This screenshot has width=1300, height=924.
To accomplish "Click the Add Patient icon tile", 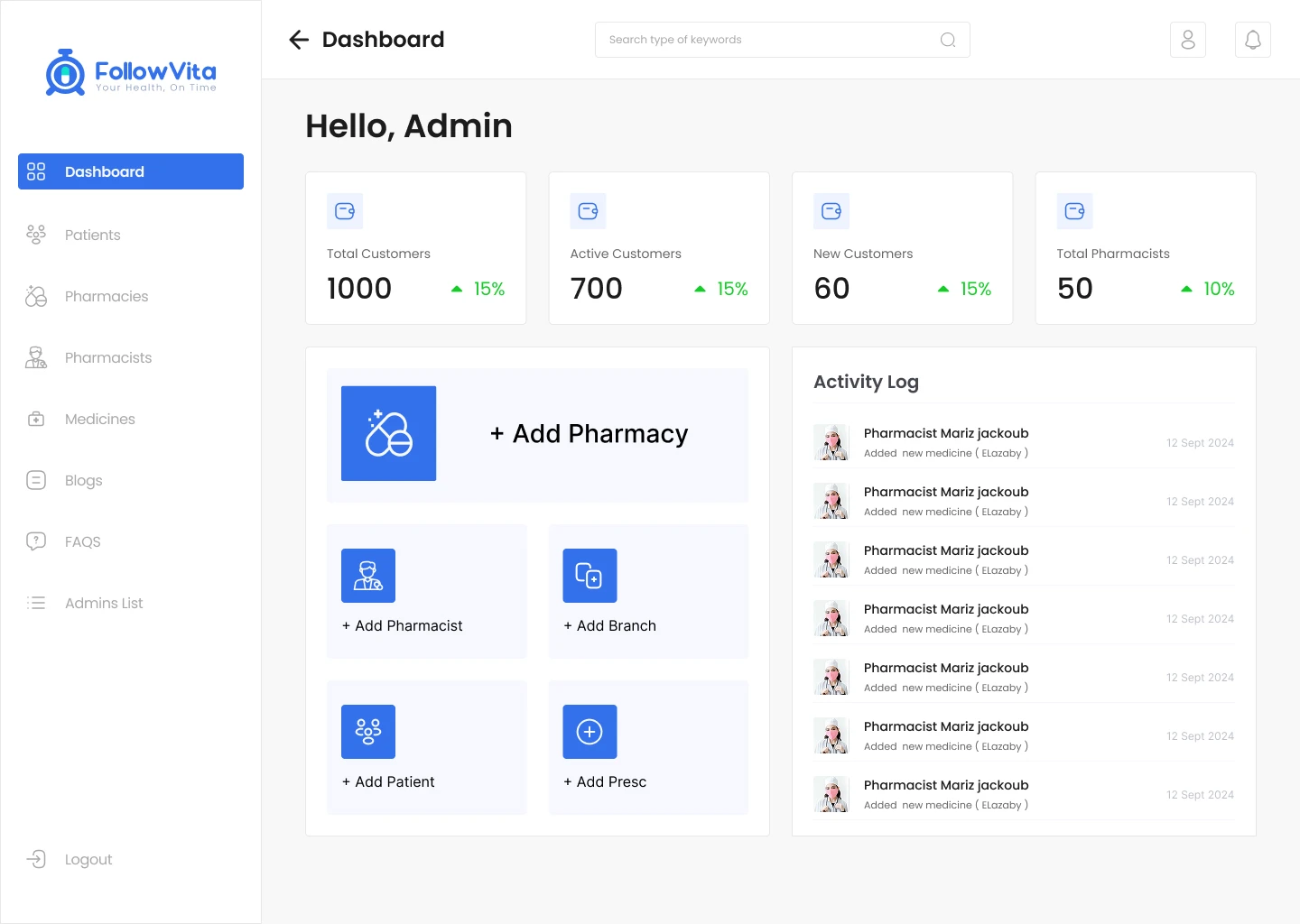I will pyautogui.click(x=368, y=732).
